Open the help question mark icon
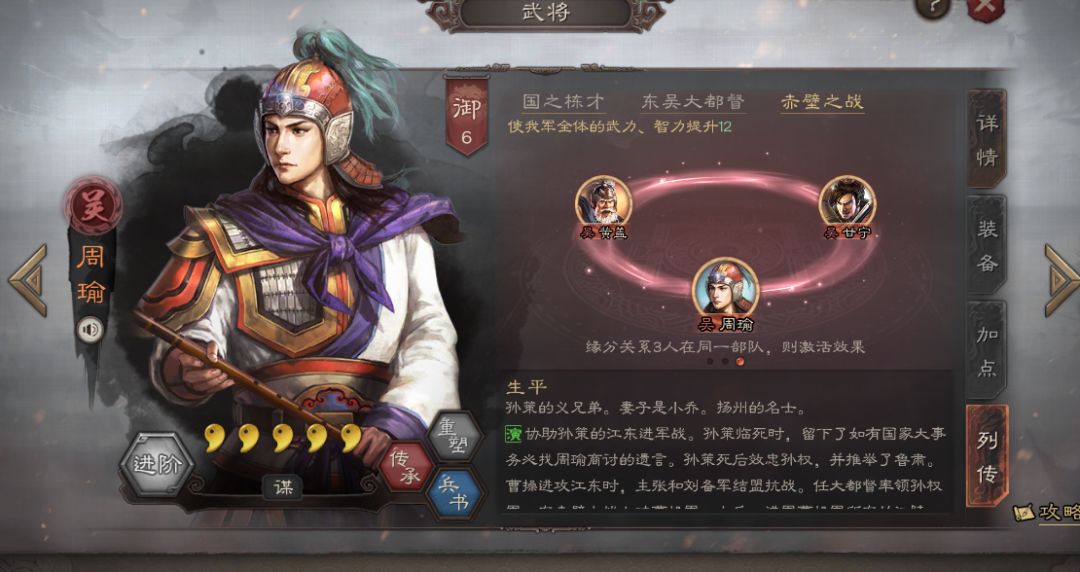The width and height of the screenshot is (1080, 572). click(933, 7)
